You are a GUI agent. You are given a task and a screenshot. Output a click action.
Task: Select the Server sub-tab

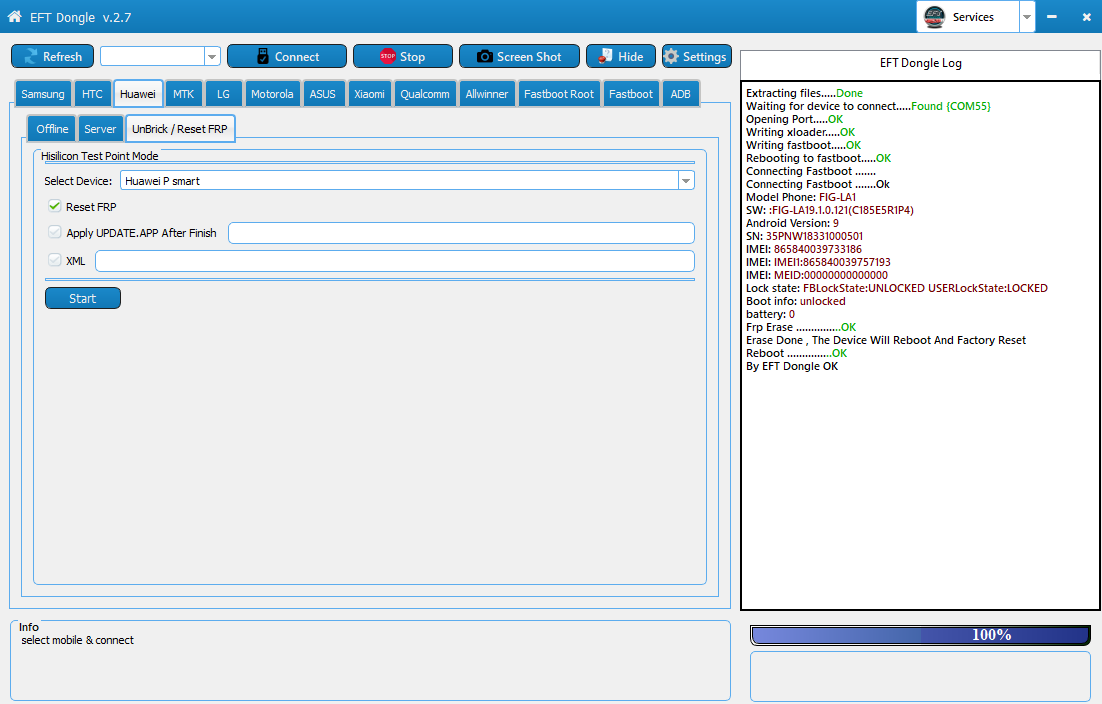point(100,129)
